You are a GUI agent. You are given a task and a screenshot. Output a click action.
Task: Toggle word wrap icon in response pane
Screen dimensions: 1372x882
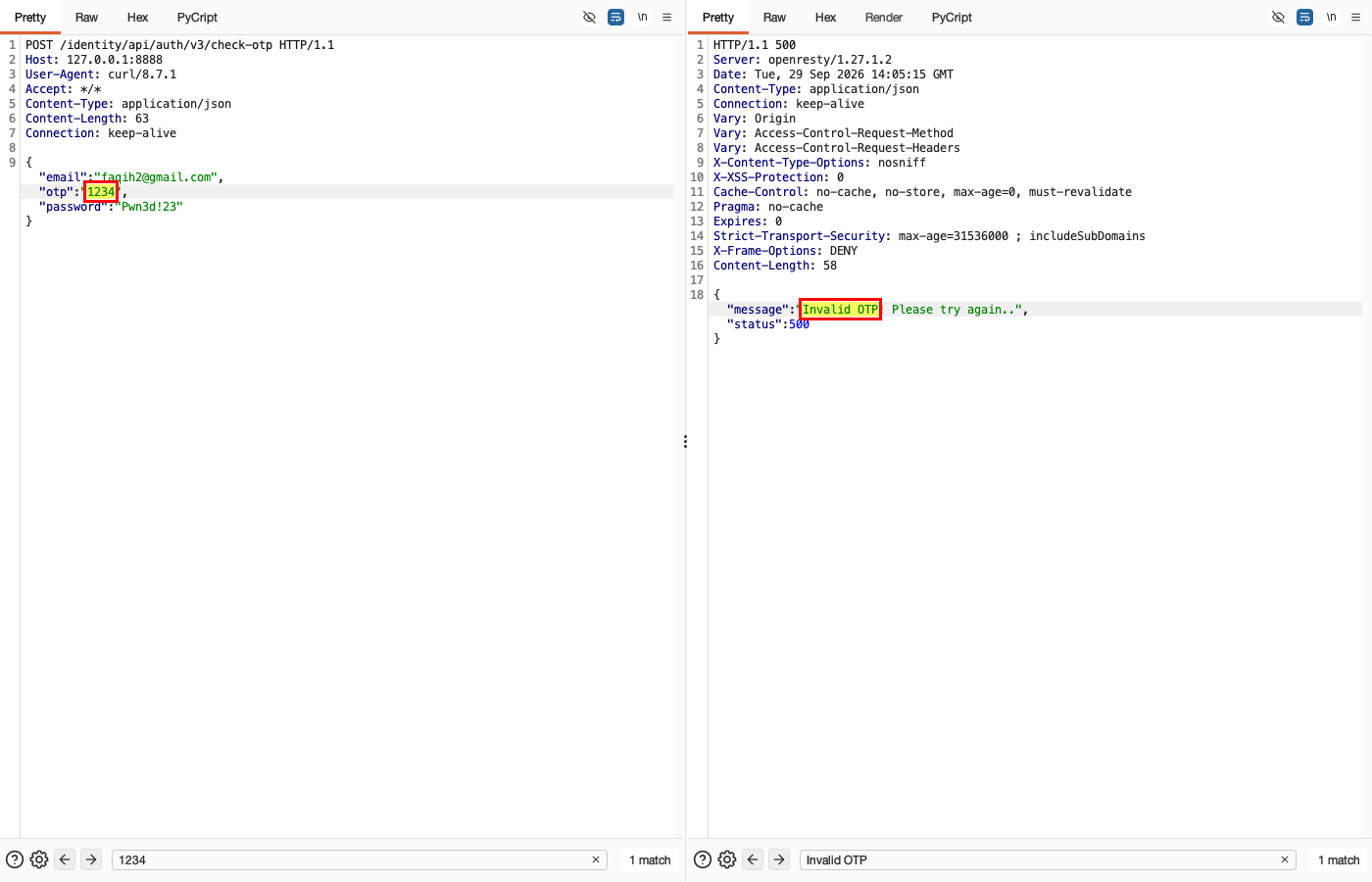pos(1304,17)
